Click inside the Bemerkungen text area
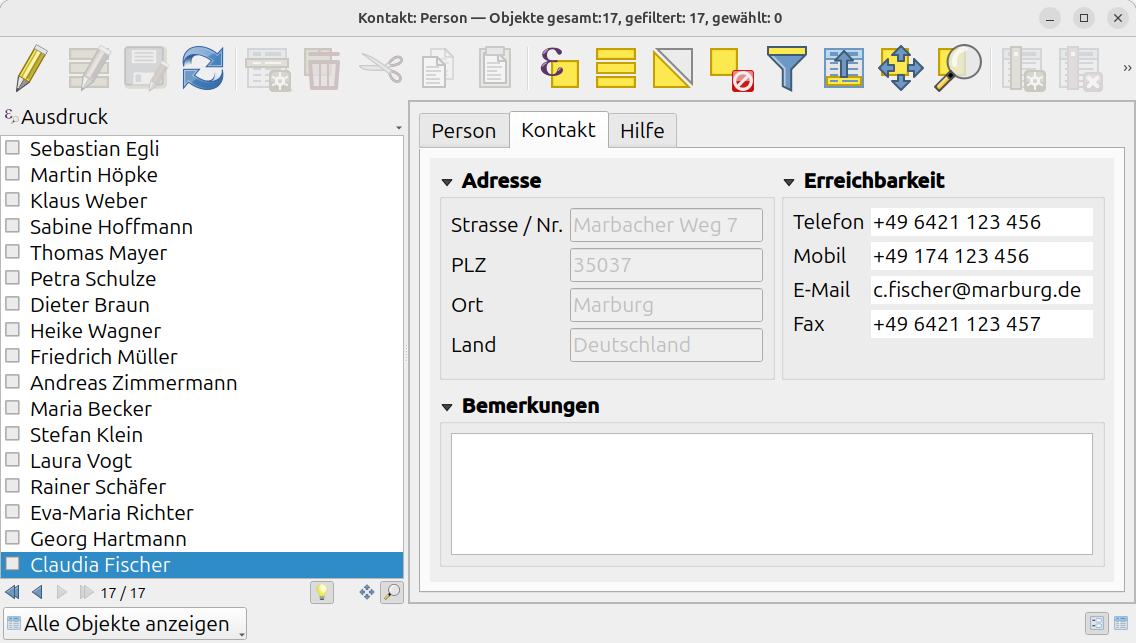Screen dimensions: 1136x643 coord(772,494)
